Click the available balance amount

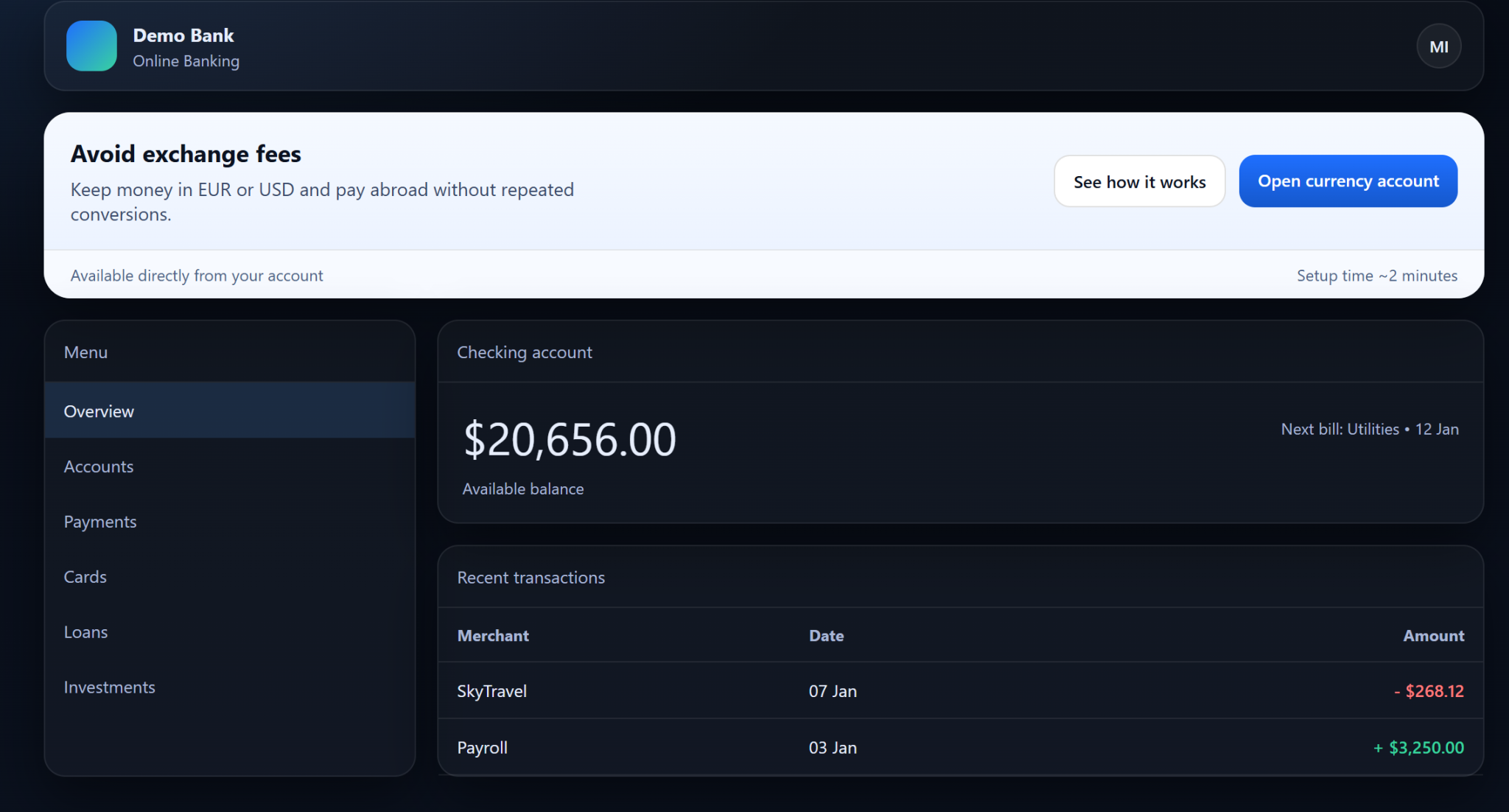(x=569, y=439)
